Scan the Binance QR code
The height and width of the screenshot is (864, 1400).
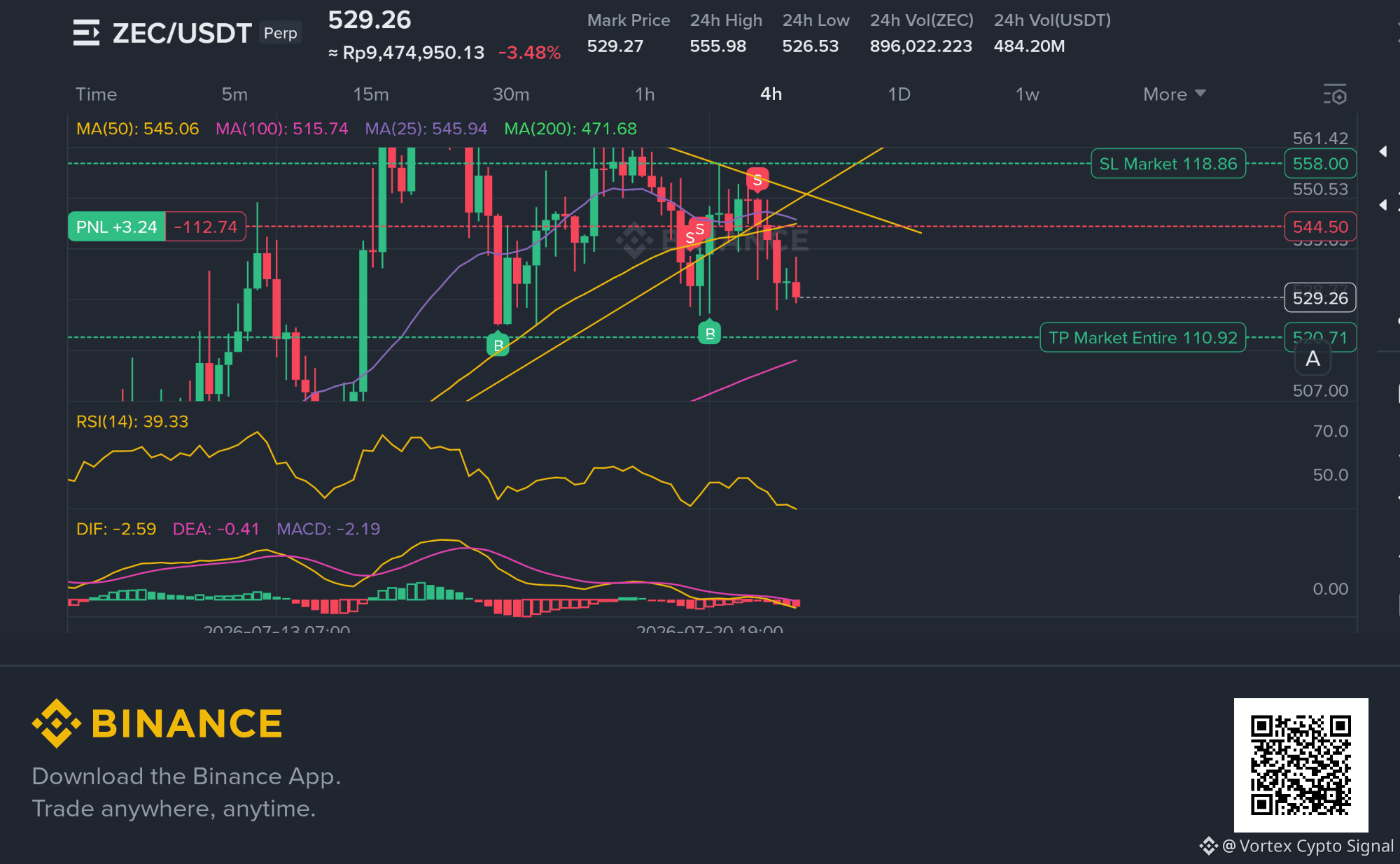pyautogui.click(x=1301, y=765)
